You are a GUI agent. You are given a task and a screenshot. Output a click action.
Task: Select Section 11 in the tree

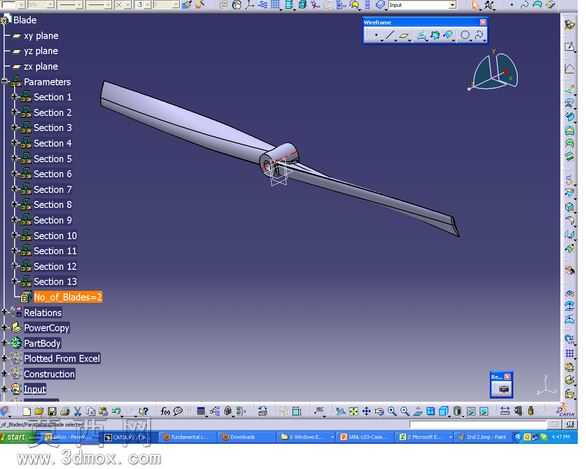55,251
